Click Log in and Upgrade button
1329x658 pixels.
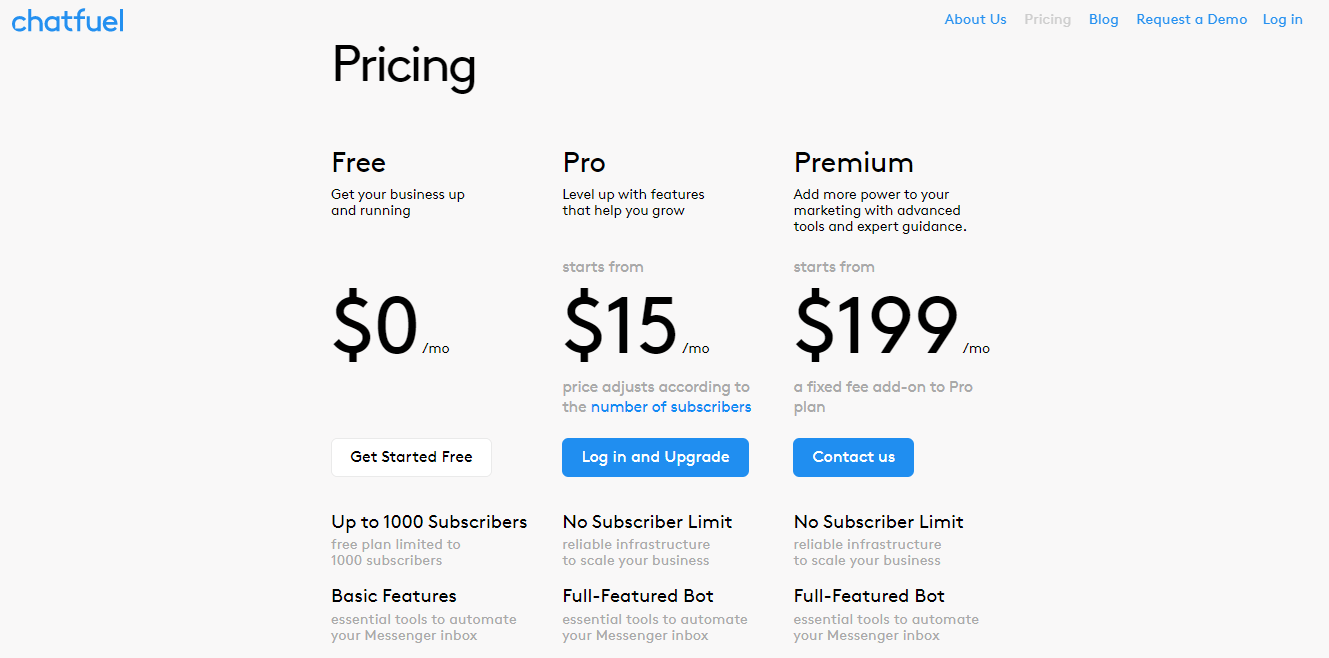[655, 457]
